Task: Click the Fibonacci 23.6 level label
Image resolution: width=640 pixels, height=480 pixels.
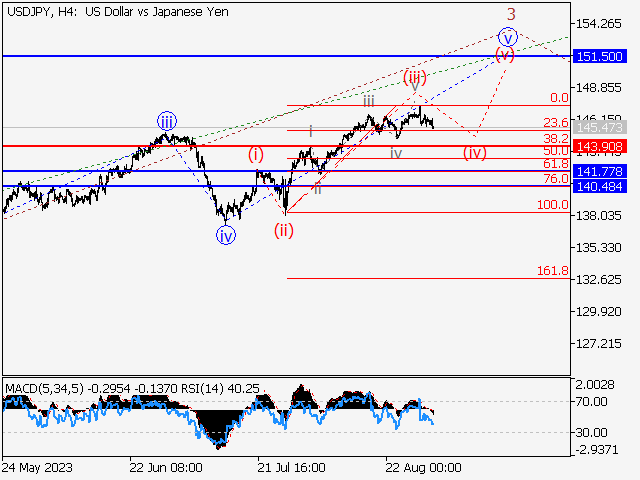Action: pos(556,123)
